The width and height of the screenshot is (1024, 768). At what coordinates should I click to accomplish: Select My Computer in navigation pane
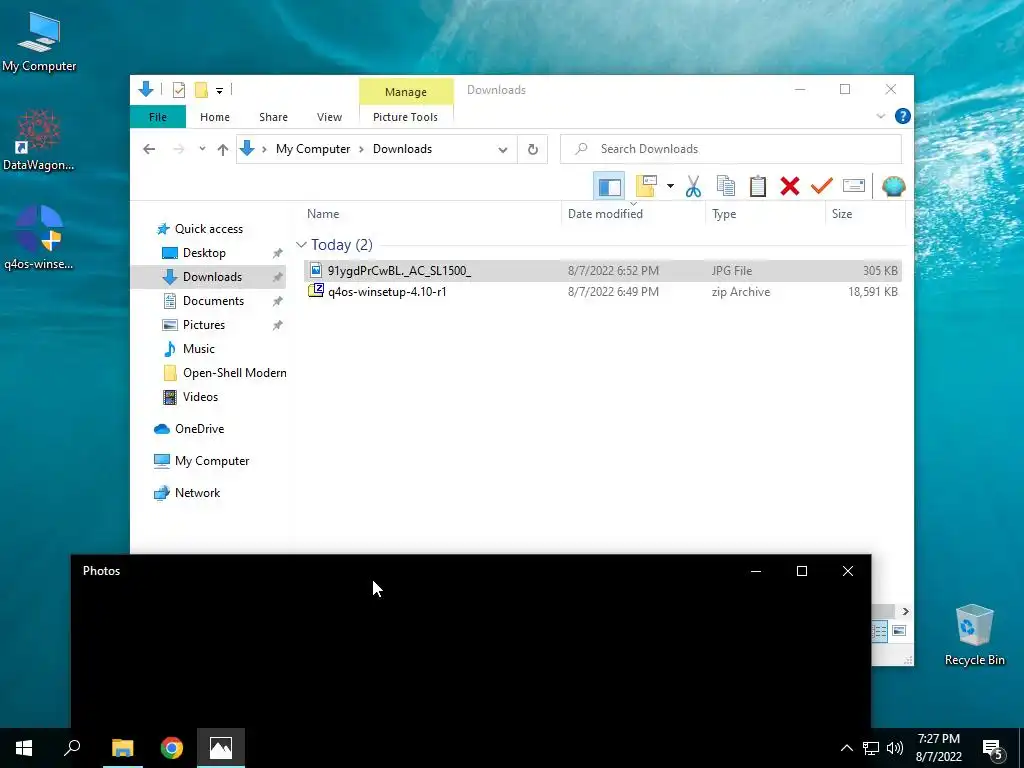click(x=212, y=461)
